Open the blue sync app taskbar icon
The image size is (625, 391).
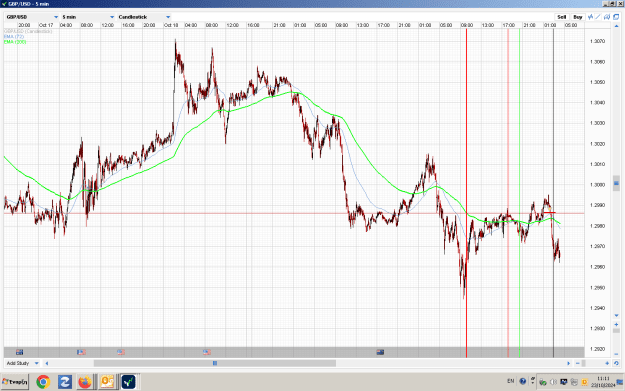coord(64,382)
